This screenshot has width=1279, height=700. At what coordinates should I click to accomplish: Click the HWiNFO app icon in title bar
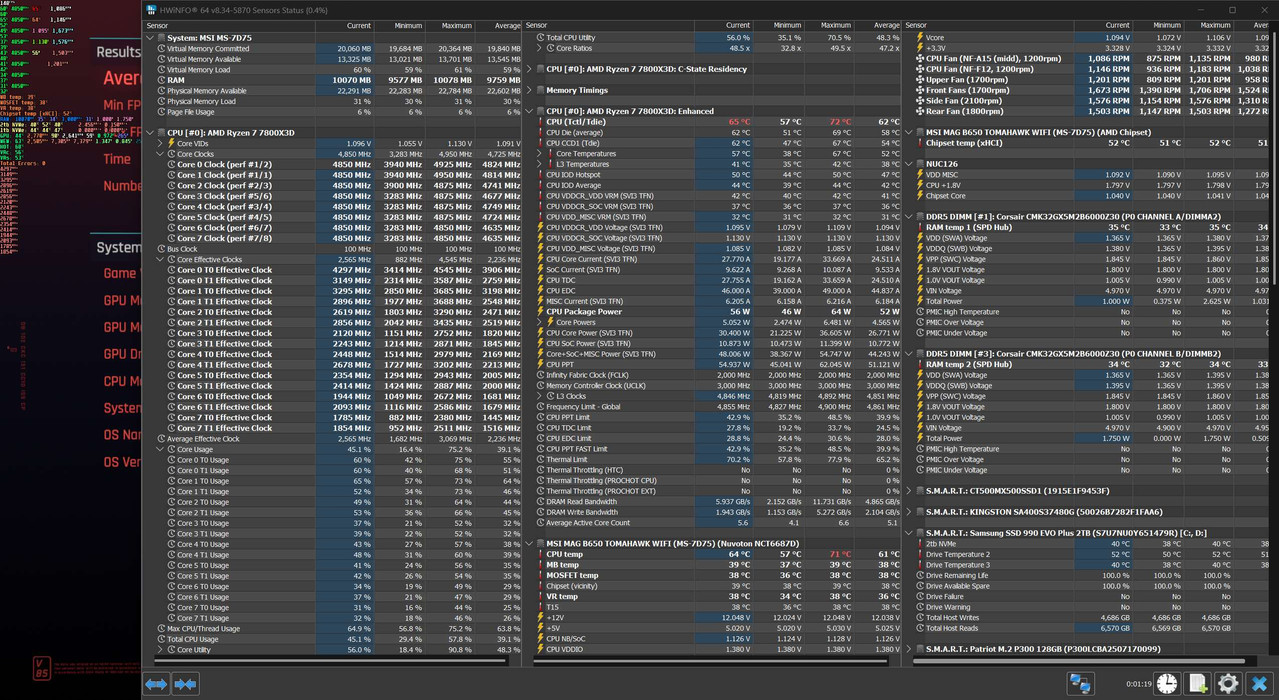(x=151, y=10)
